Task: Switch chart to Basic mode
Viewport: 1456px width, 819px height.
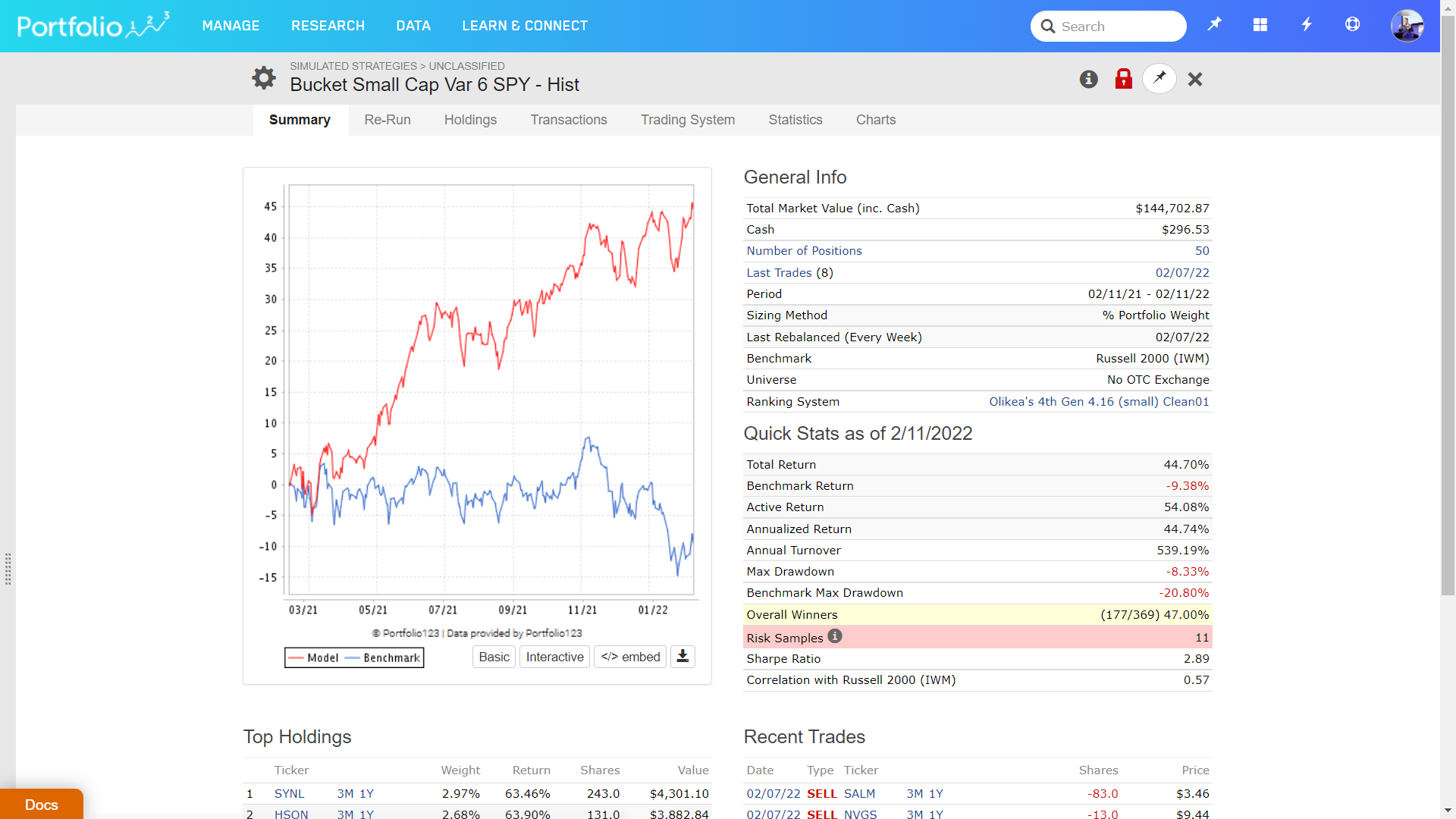Action: (x=494, y=657)
